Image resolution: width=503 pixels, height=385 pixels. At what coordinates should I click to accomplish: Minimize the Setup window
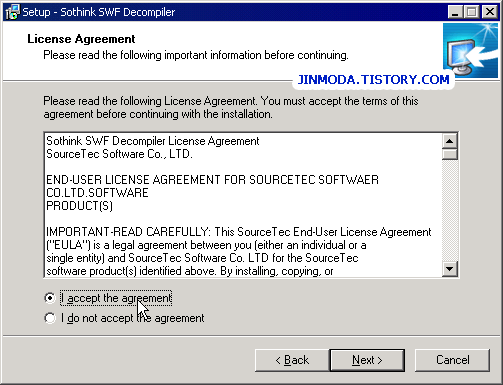point(455,12)
